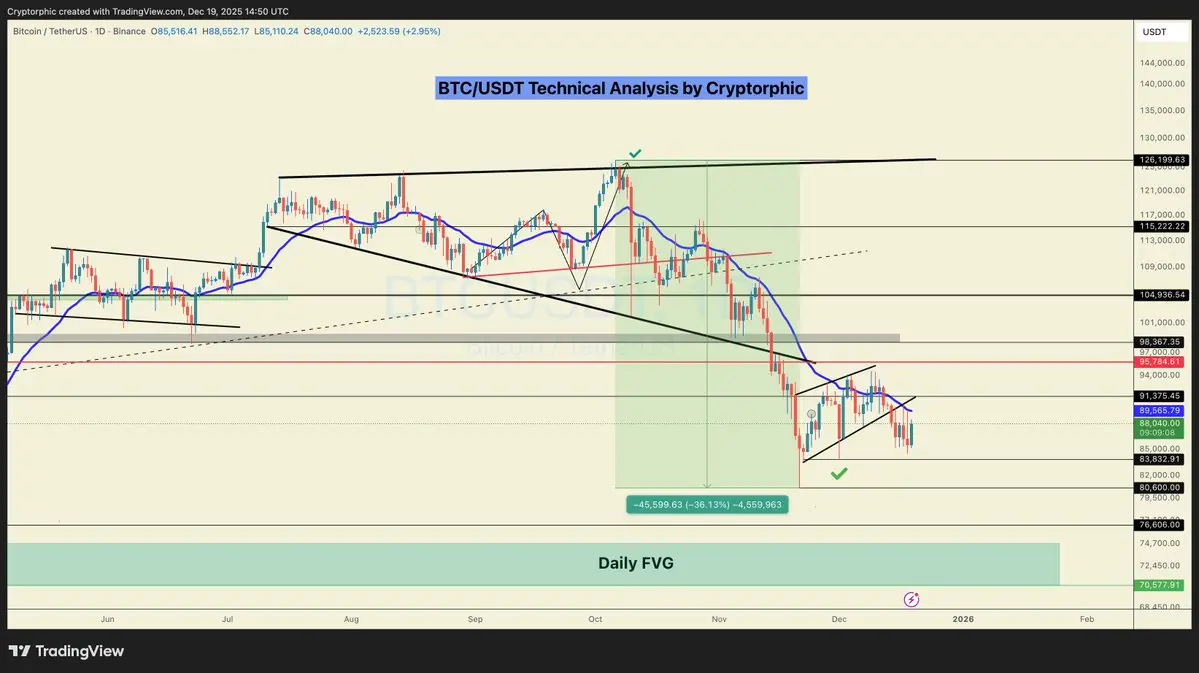
Task: Click the low value L85,110.24
Action: (276, 31)
